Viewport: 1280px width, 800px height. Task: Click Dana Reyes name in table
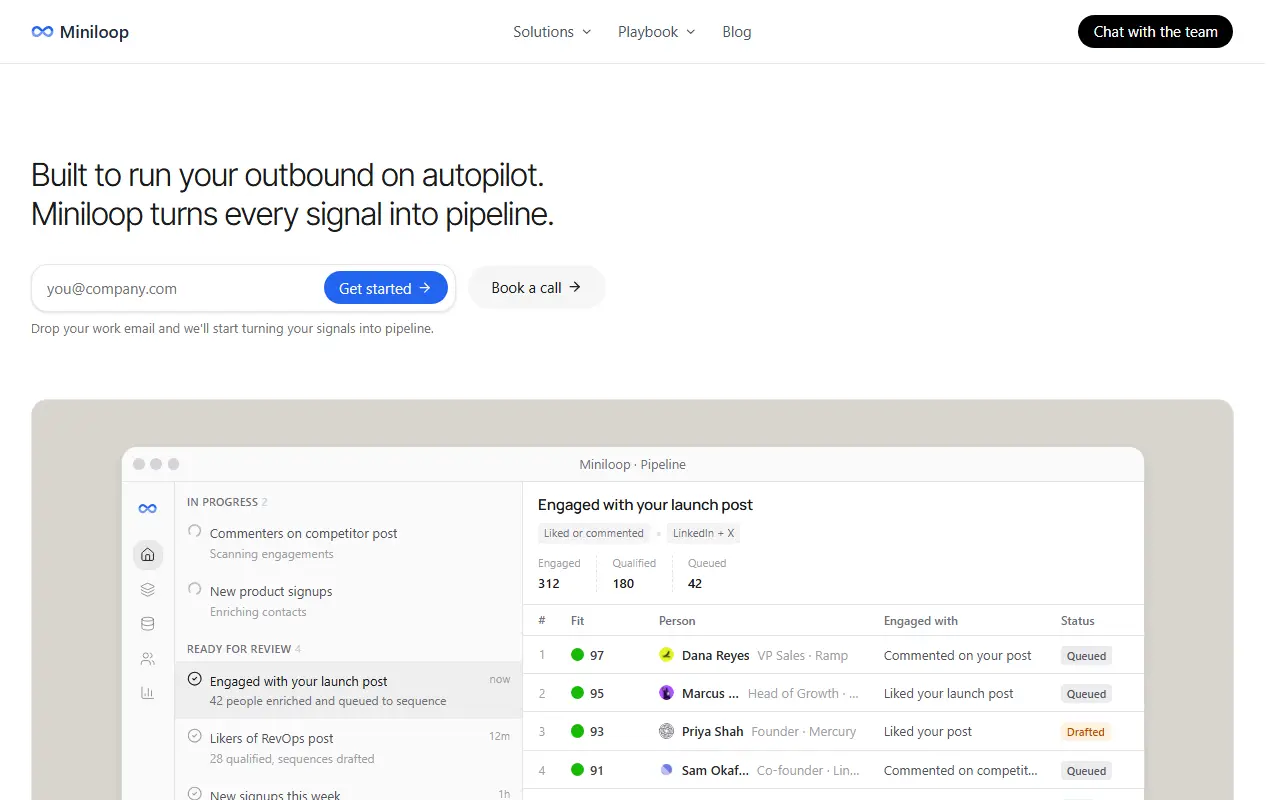[716, 655]
